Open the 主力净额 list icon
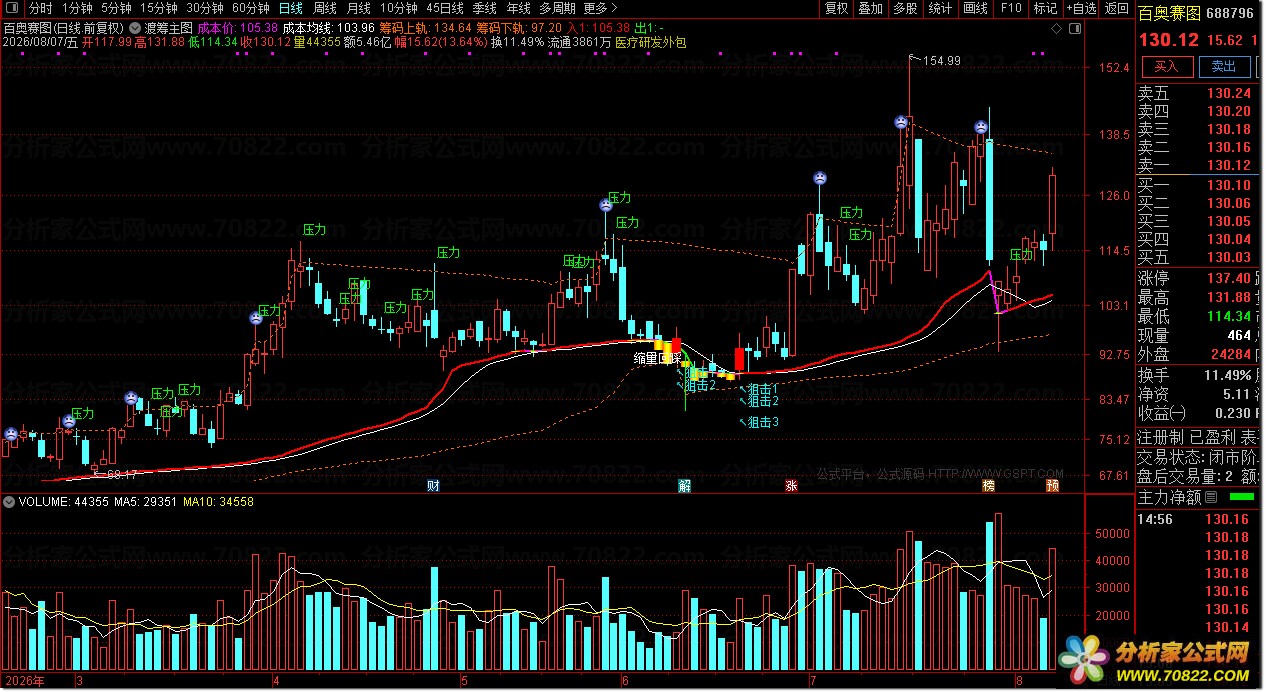This screenshot has width=1266, height=692. [1210, 497]
